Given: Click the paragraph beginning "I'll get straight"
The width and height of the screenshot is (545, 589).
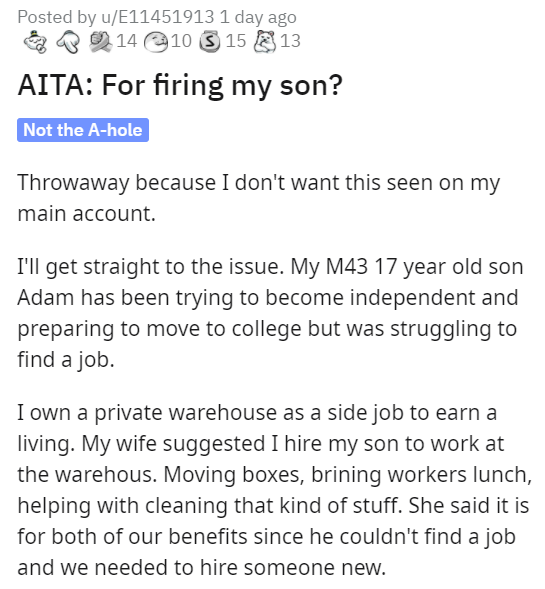Looking at the screenshot, I should coord(270,313).
